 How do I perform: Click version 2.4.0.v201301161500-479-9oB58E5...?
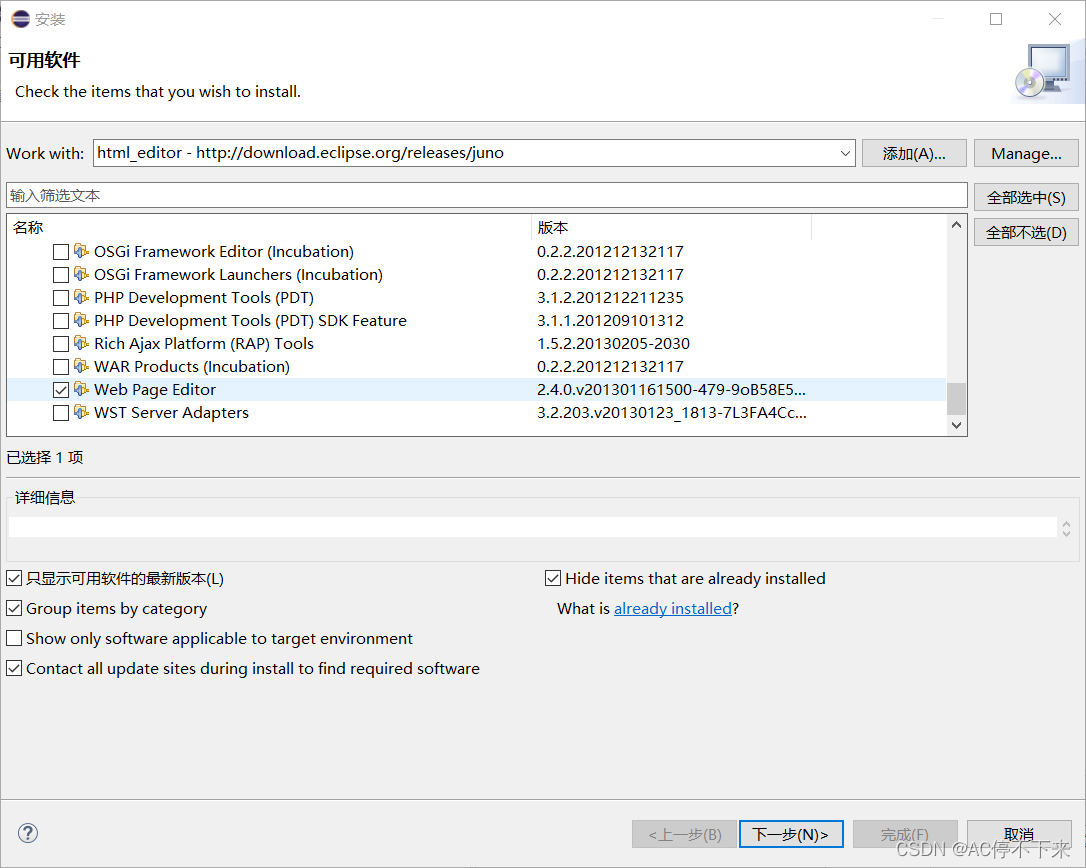coord(671,389)
